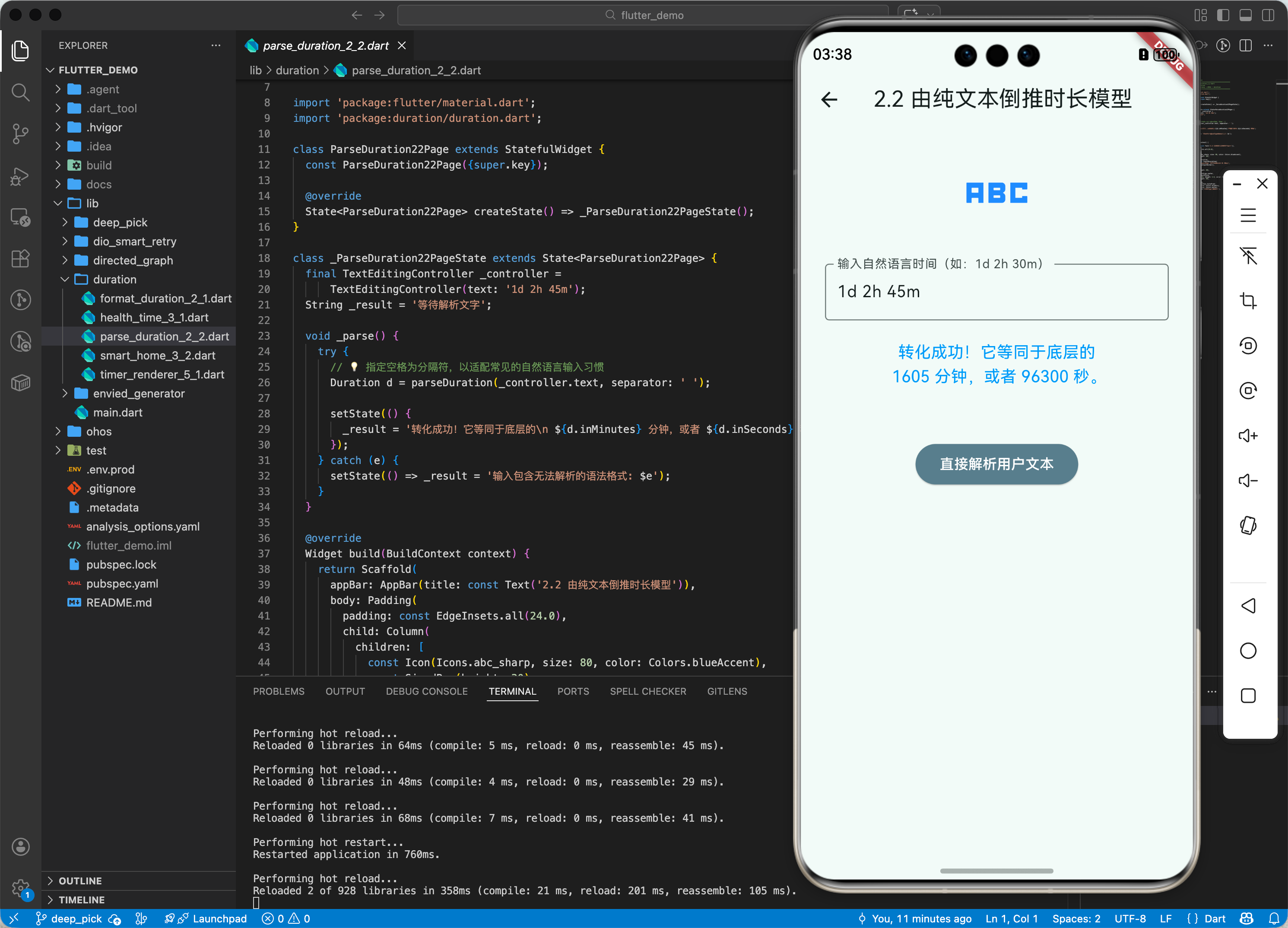Expand the OUTLINE section
Image resolution: width=1288 pixels, height=928 pixels.
point(80,880)
